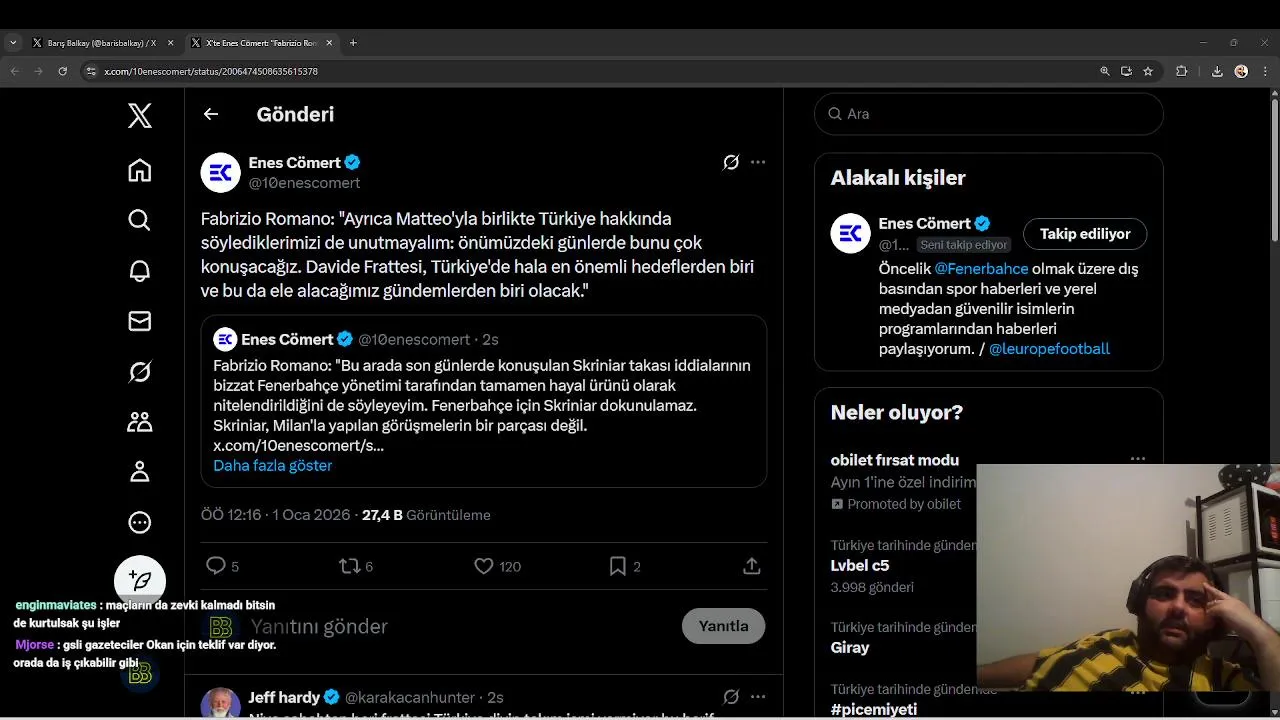Open the browser three-dot menu

pyautogui.click(x=1265, y=71)
